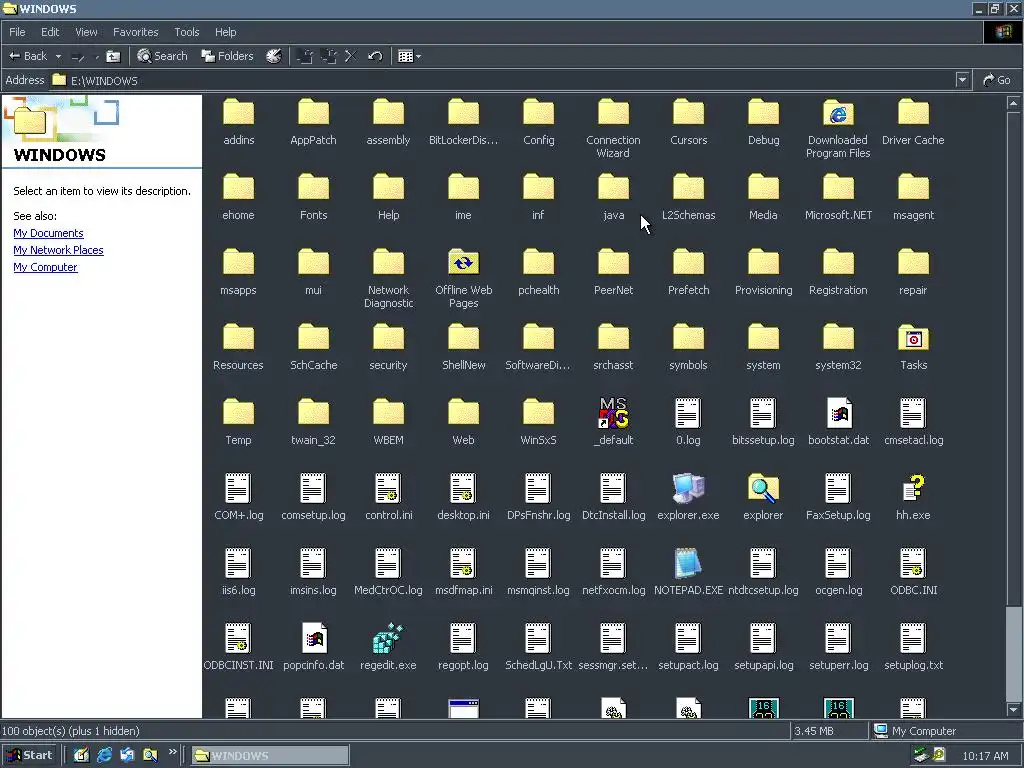Select the hh.exe help icon
This screenshot has height=768, width=1024.
tap(913, 488)
